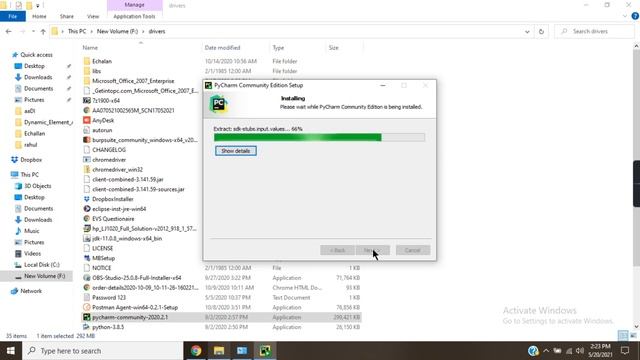
Task: Select Network in the navigation pane
Action: point(31,291)
